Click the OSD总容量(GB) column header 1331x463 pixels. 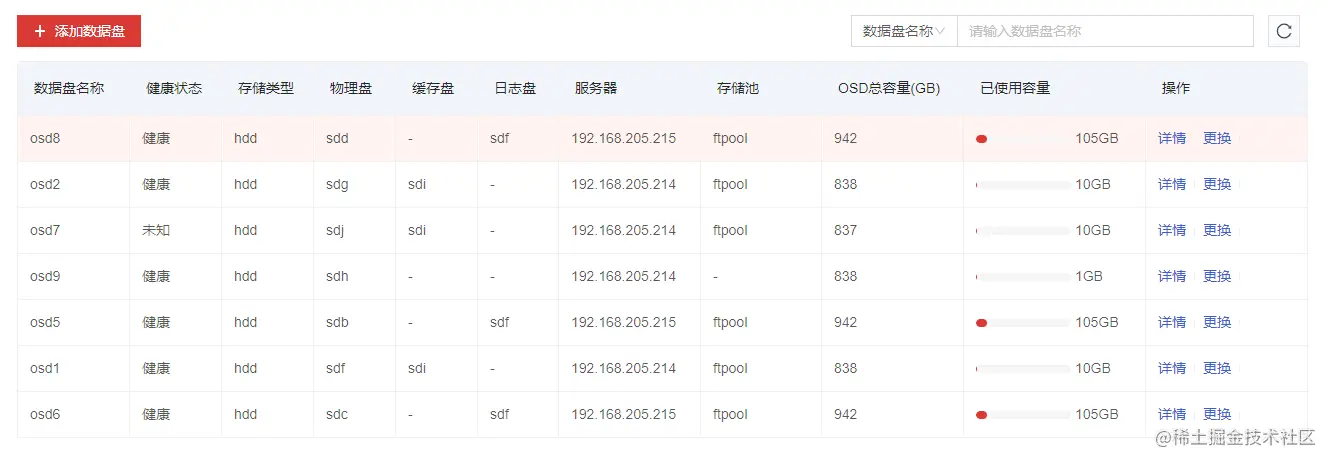pyautogui.click(x=889, y=88)
